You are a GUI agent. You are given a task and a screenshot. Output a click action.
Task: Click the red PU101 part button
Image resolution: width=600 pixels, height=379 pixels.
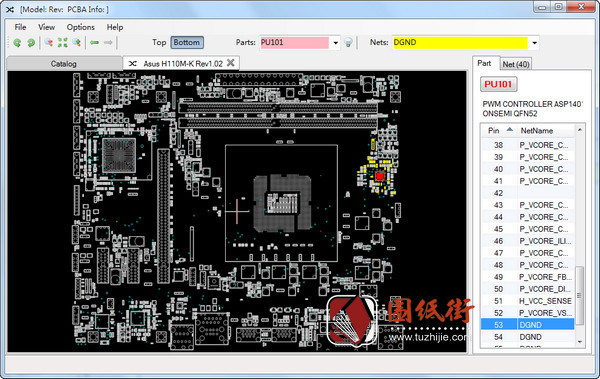(498, 84)
